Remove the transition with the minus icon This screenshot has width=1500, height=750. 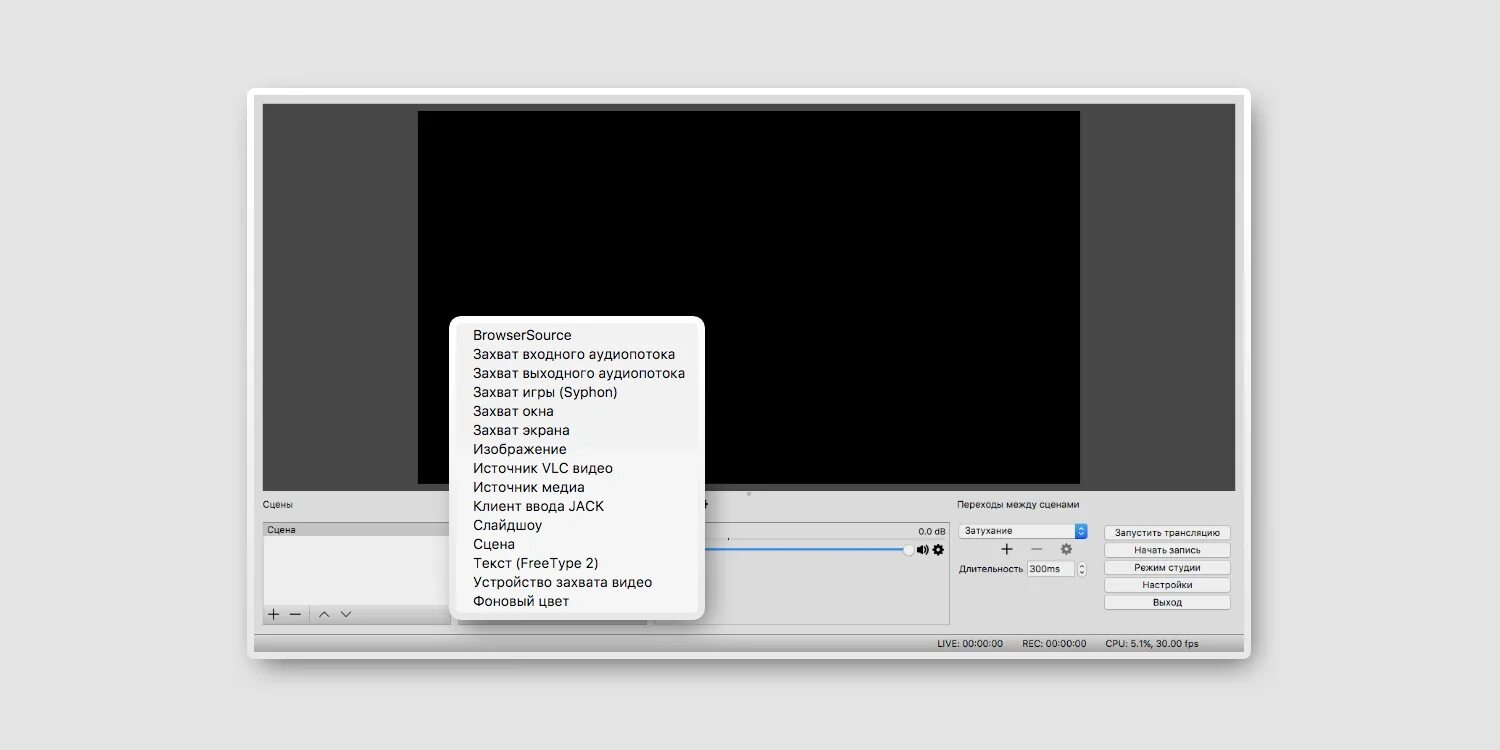click(x=1036, y=549)
